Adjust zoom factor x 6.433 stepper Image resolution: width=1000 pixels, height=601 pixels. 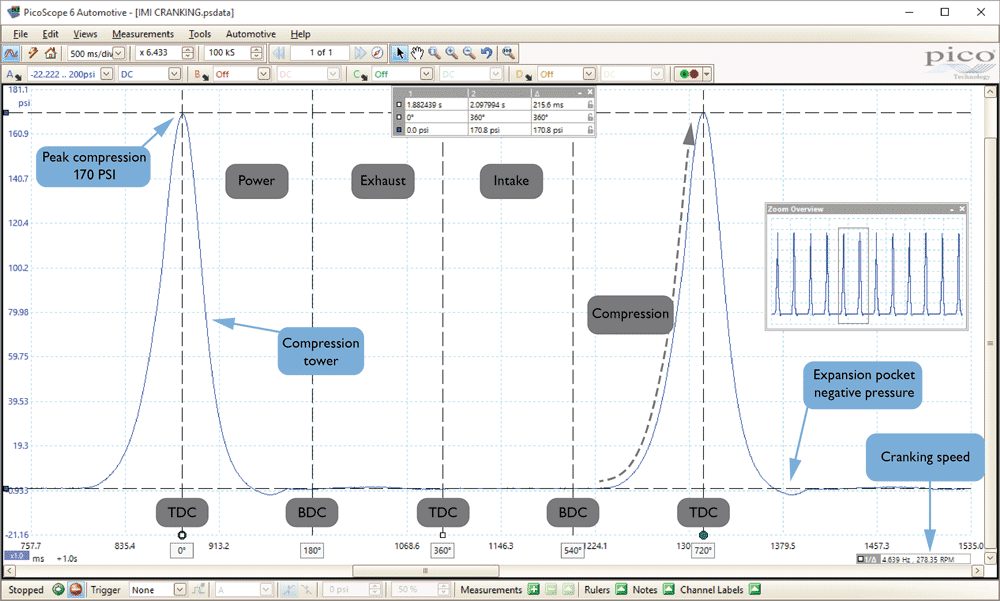point(188,53)
